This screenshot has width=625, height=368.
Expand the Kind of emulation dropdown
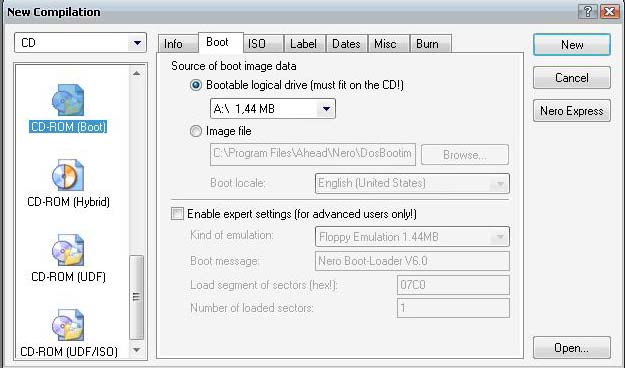tap(412, 237)
